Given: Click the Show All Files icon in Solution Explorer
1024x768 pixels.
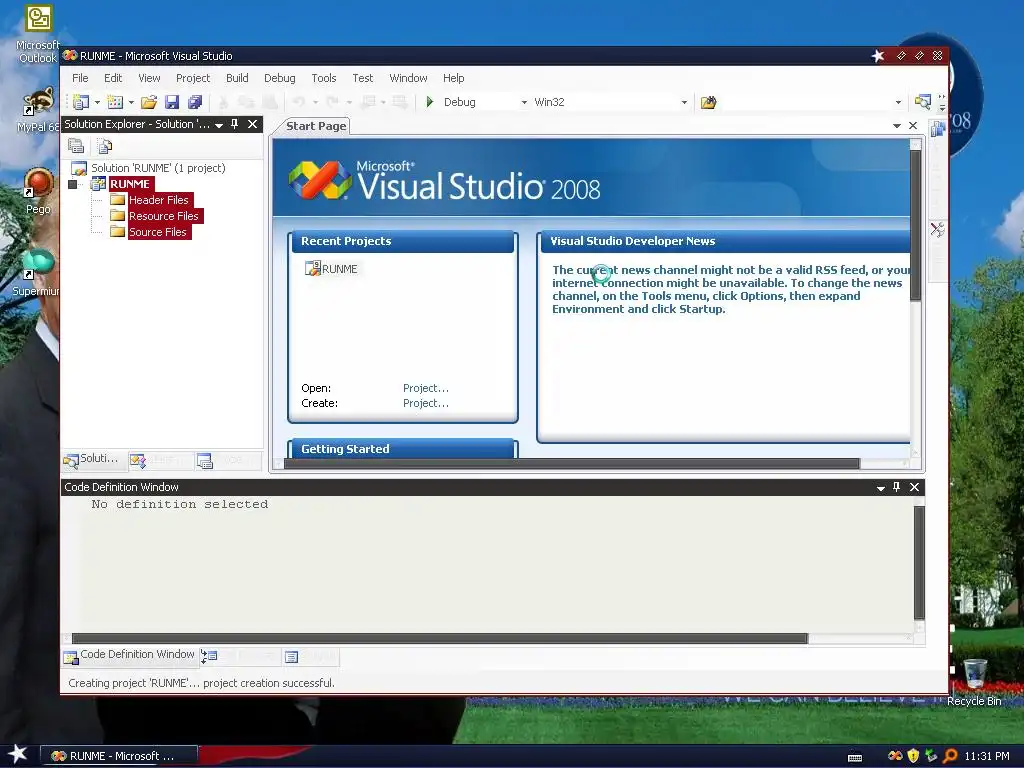Looking at the screenshot, I should pos(104,146).
